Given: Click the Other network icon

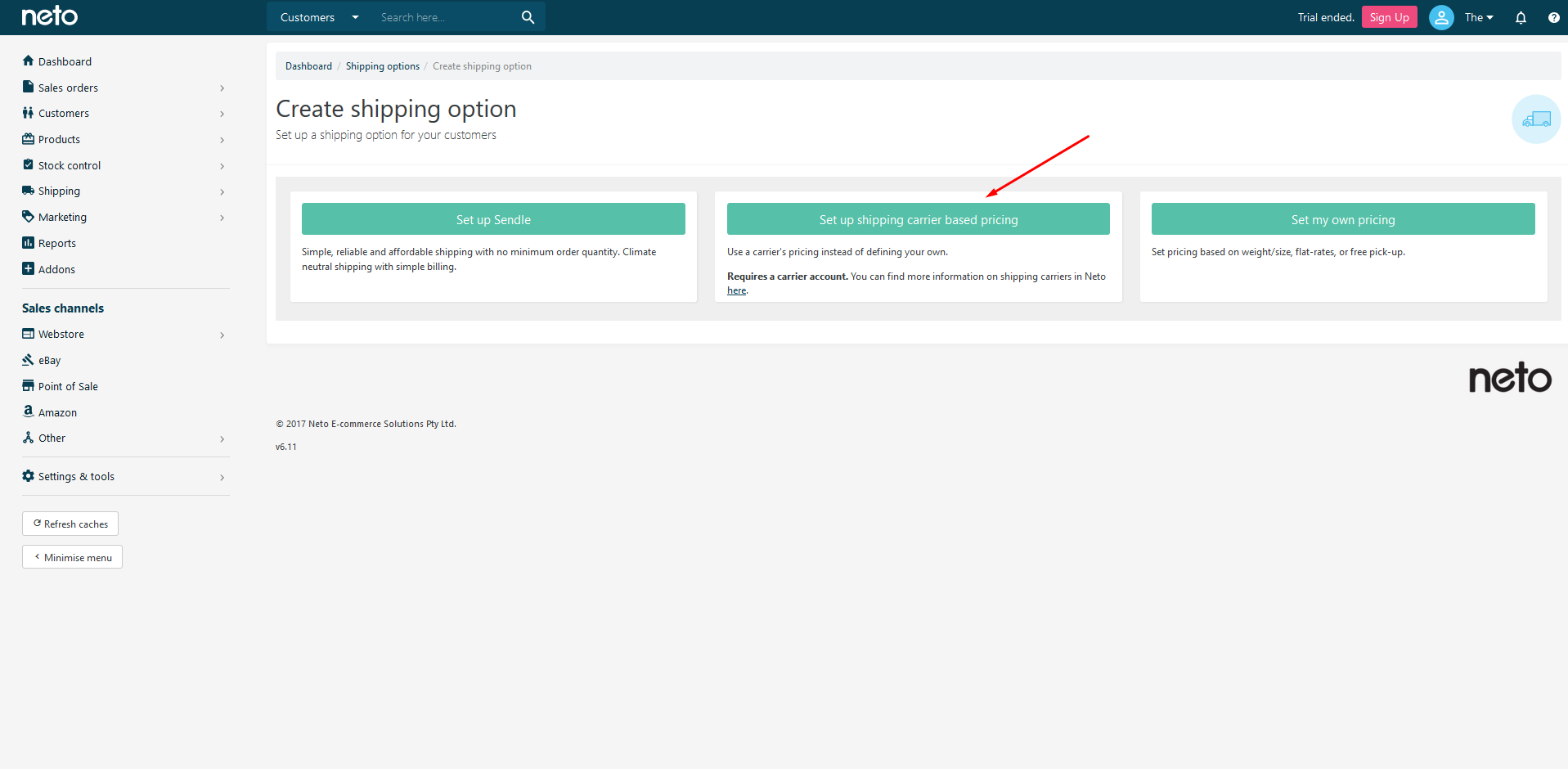Looking at the screenshot, I should pyautogui.click(x=28, y=438).
